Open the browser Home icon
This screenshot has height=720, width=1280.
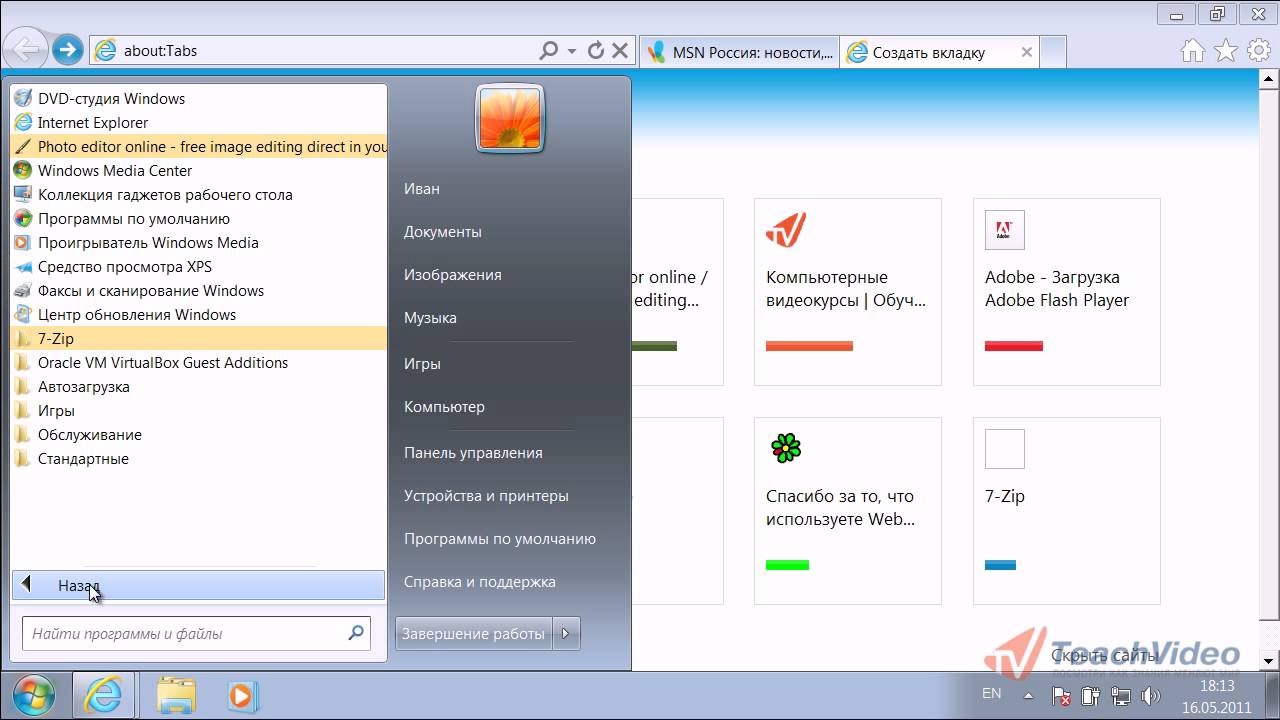pos(1192,50)
